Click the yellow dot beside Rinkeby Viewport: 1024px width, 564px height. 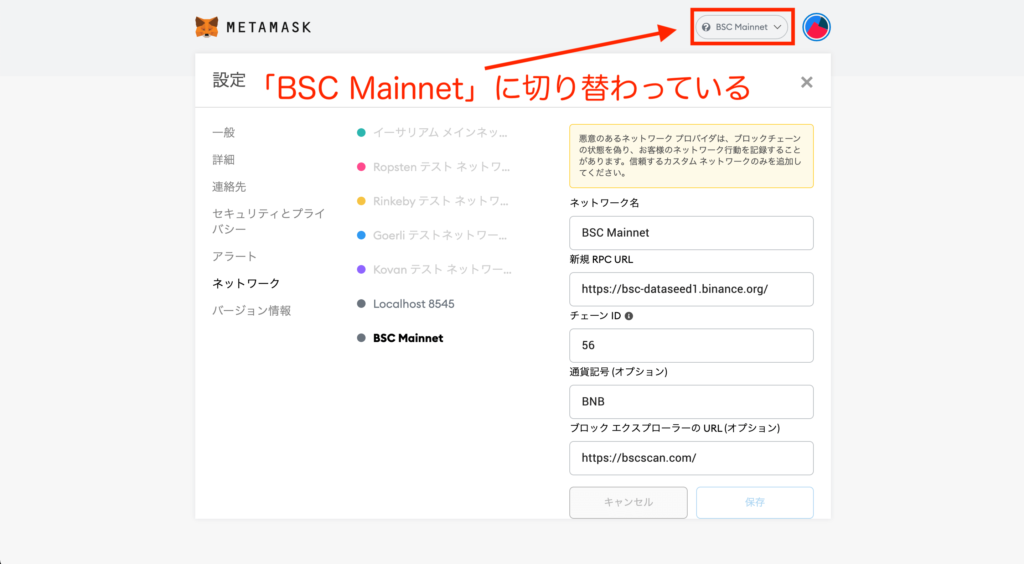[361, 201]
